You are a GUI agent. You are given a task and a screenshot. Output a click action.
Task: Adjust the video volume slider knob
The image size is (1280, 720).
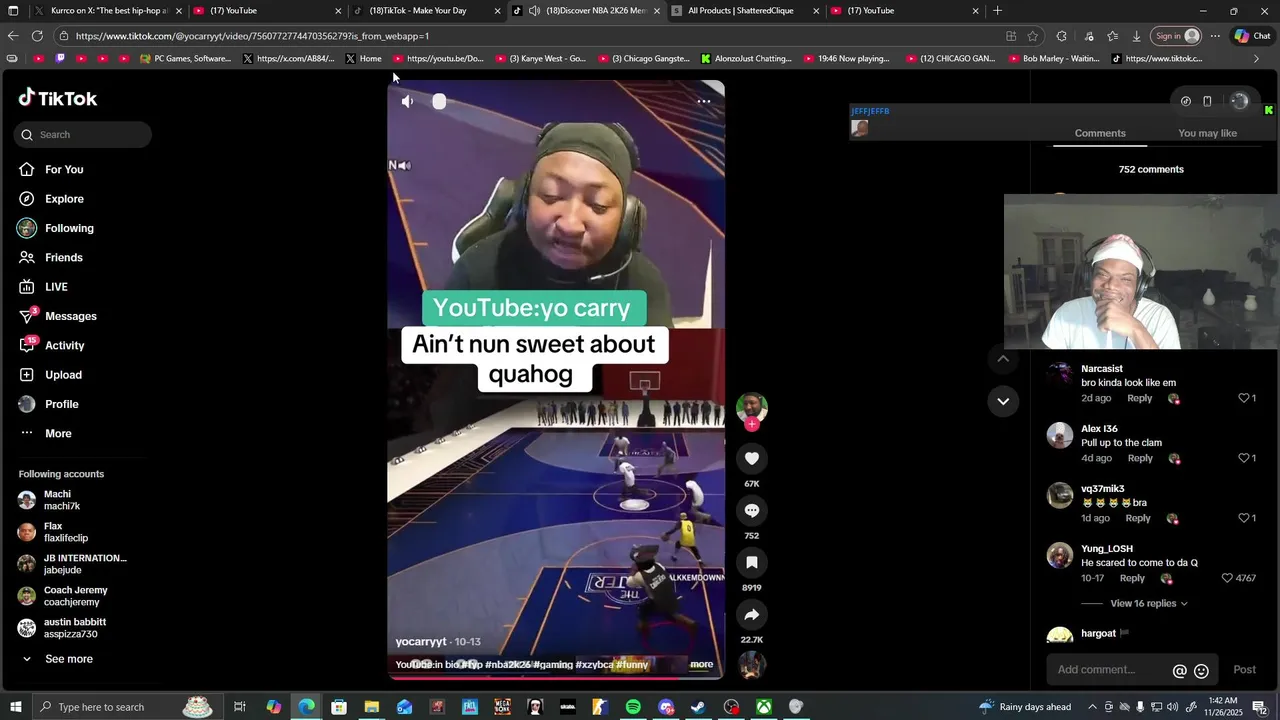point(439,101)
